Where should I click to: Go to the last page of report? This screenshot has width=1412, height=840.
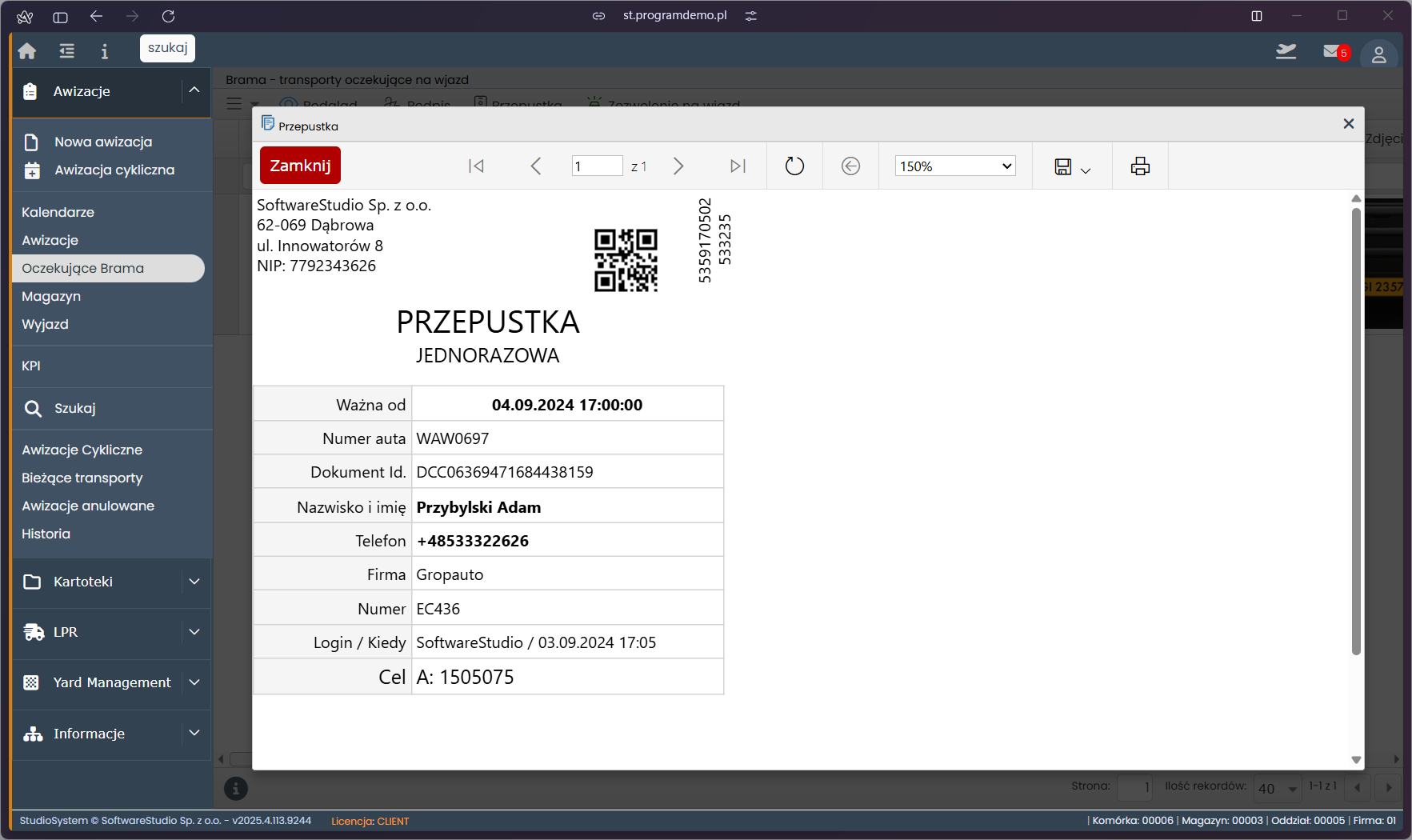tap(738, 166)
